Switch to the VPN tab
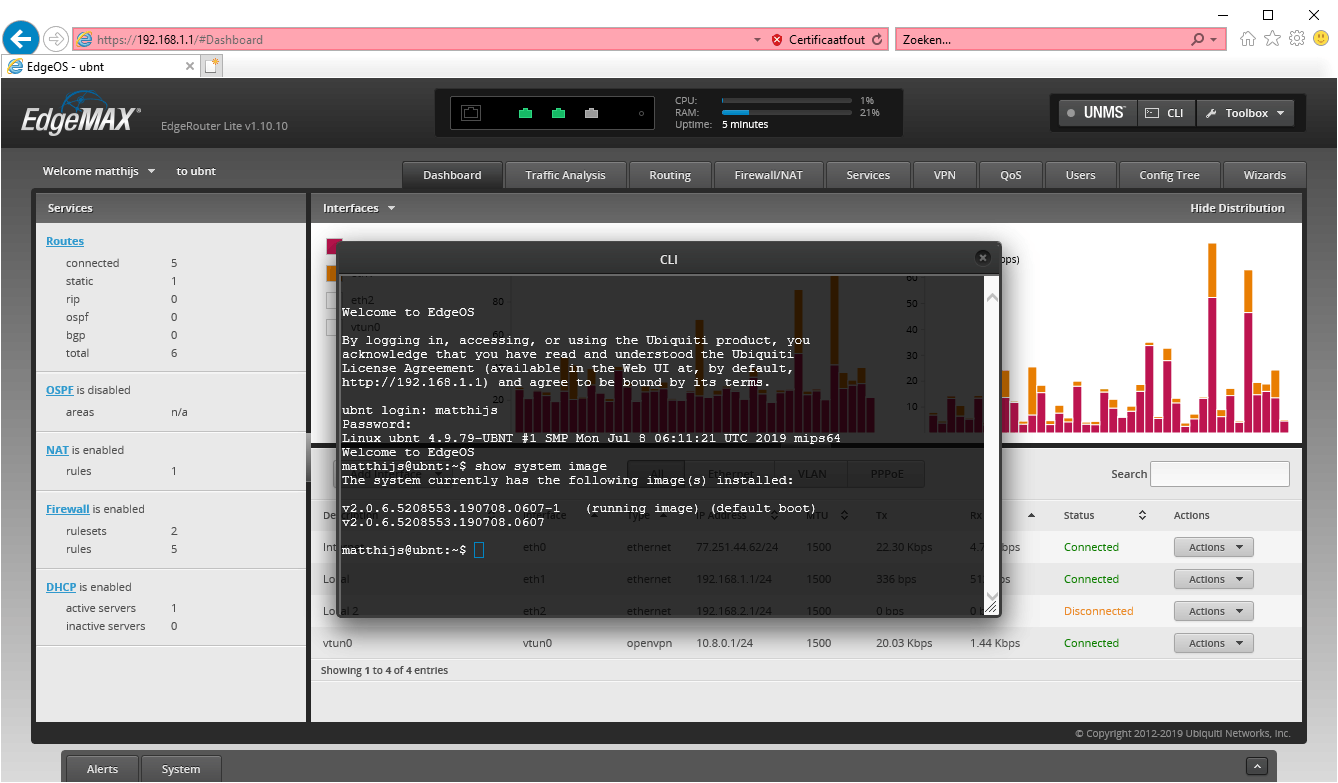 945,175
